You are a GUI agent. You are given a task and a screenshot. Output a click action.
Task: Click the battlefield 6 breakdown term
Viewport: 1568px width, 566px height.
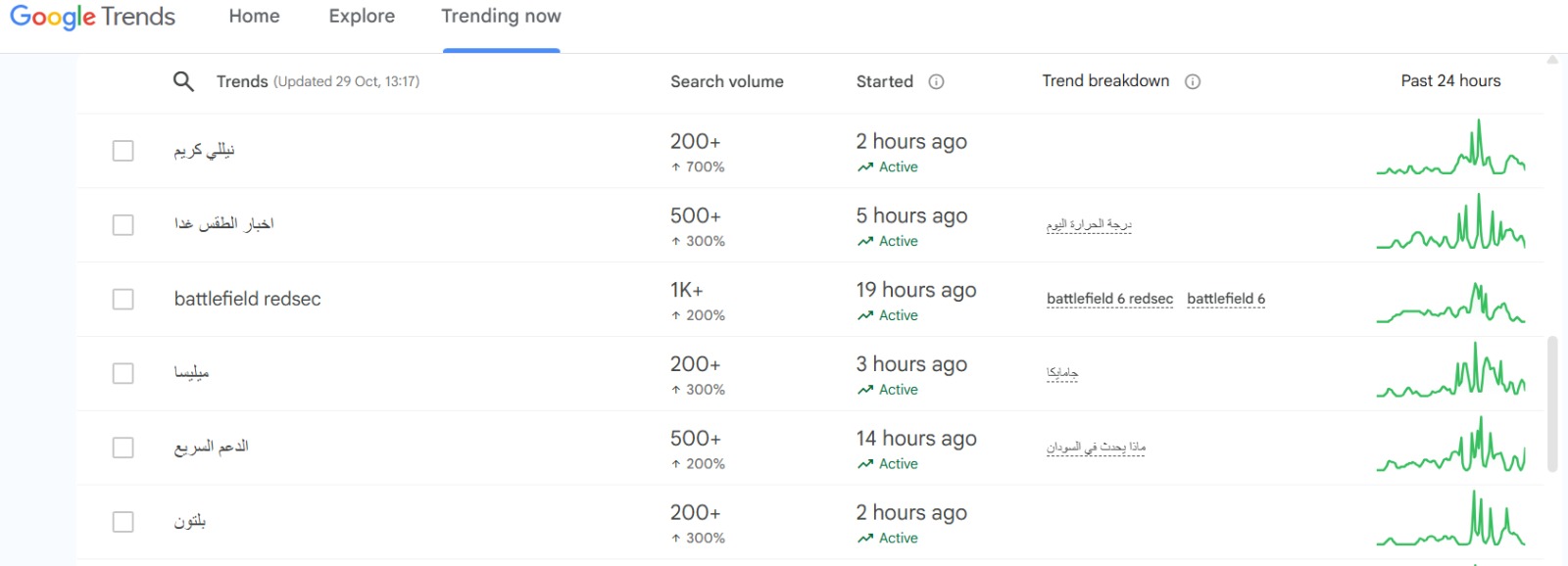[1225, 299]
